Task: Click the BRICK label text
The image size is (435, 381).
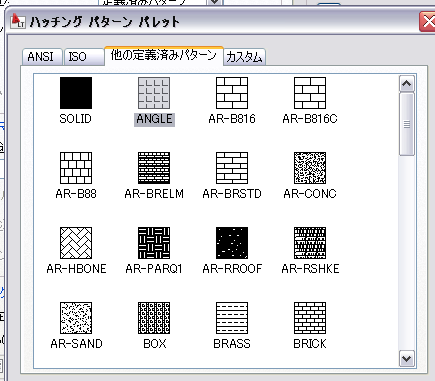Action: pos(310,344)
